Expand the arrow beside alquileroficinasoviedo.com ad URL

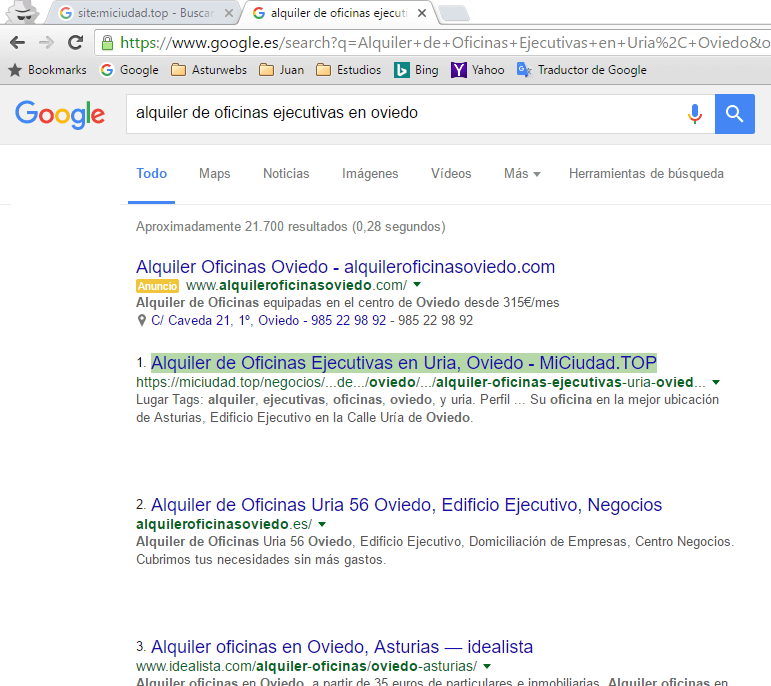(x=417, y=285)
